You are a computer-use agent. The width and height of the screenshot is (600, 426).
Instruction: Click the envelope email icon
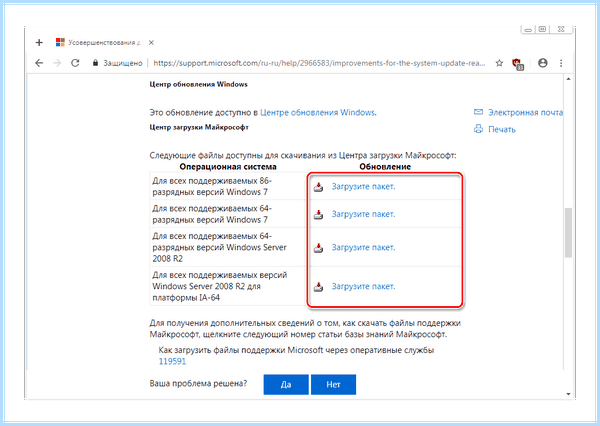coord(478,112)
